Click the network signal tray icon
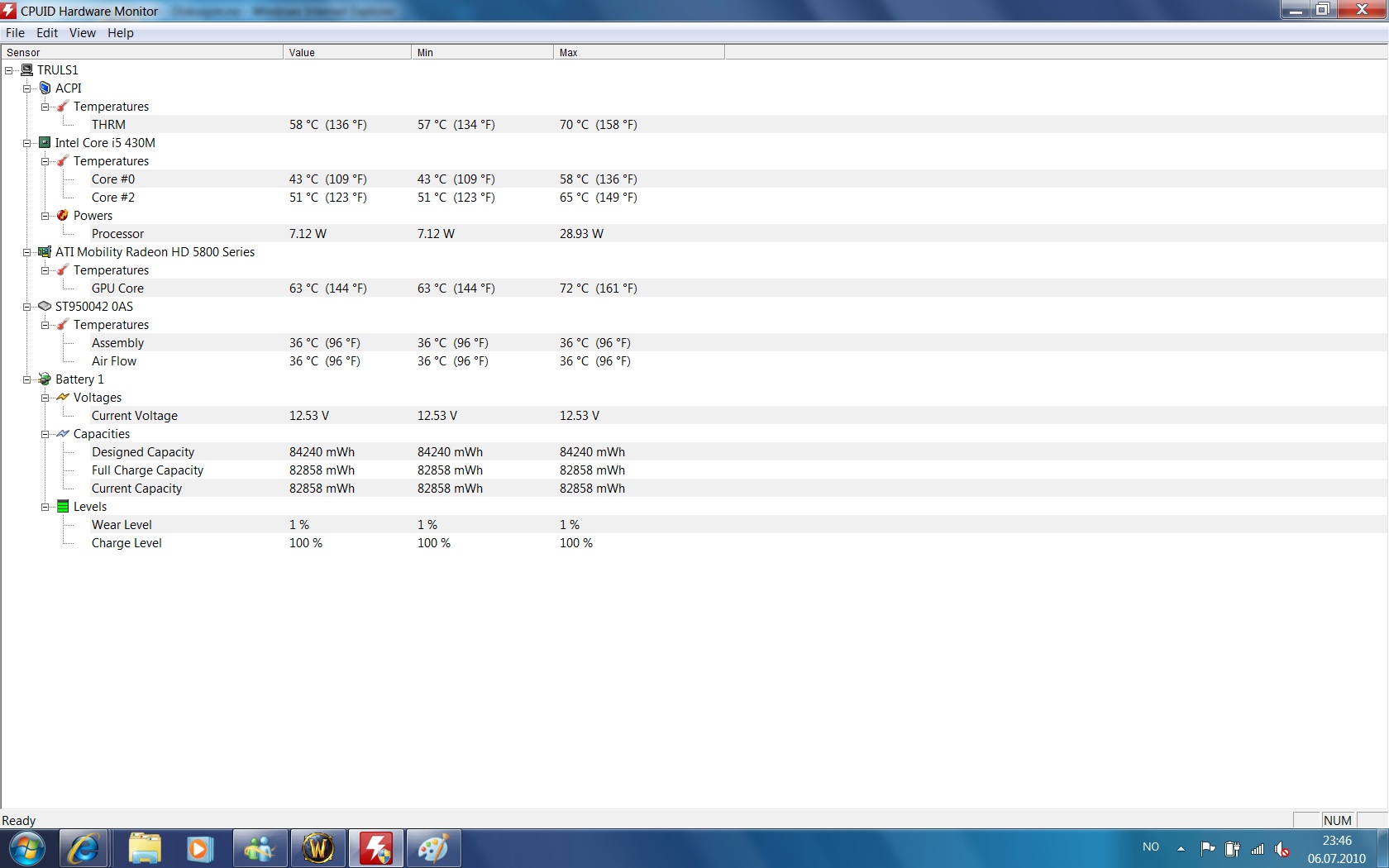1389x868 pixels. 1258,848
